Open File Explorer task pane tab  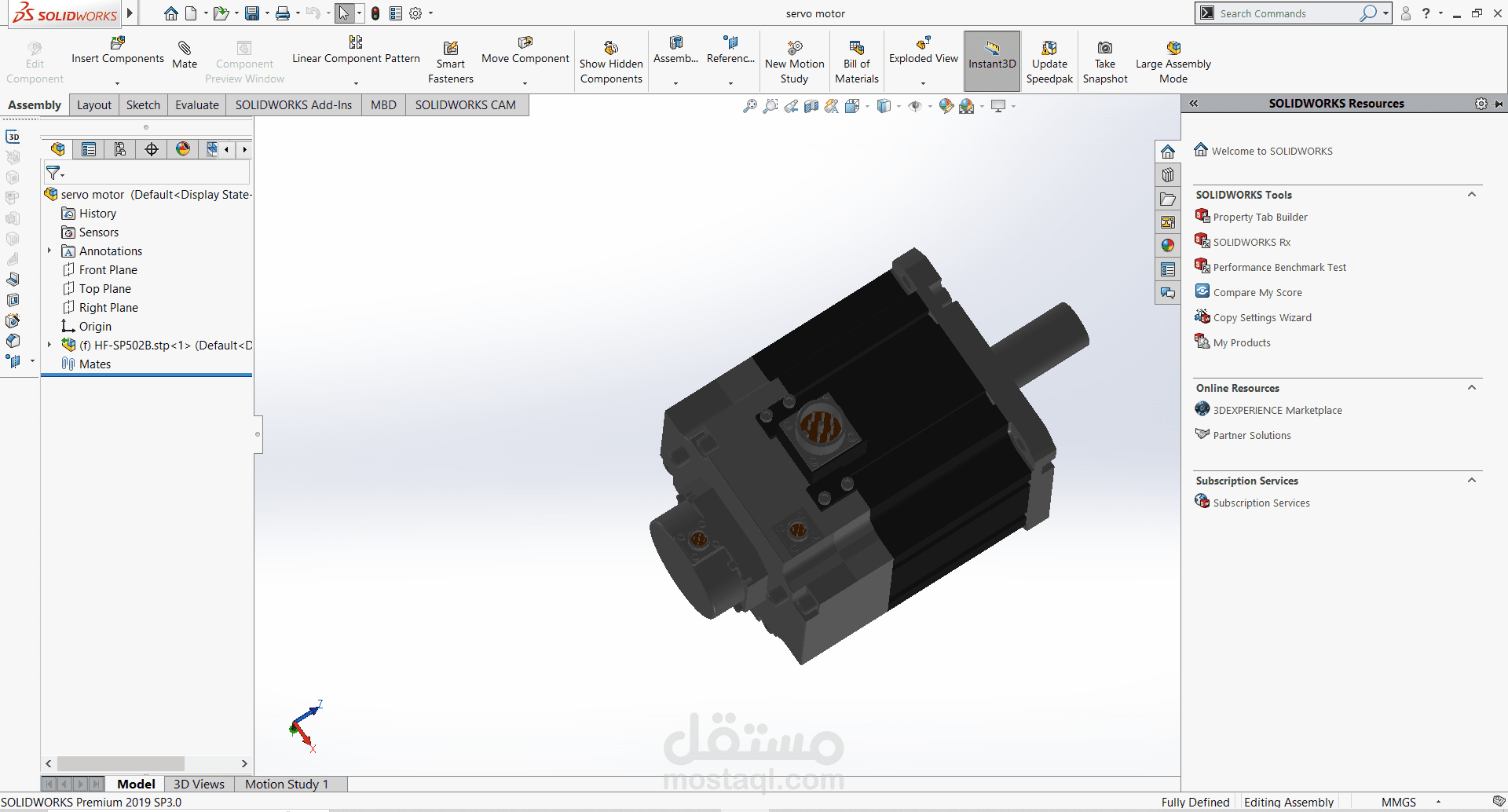pyautogui.click(x=1168, y=199)
